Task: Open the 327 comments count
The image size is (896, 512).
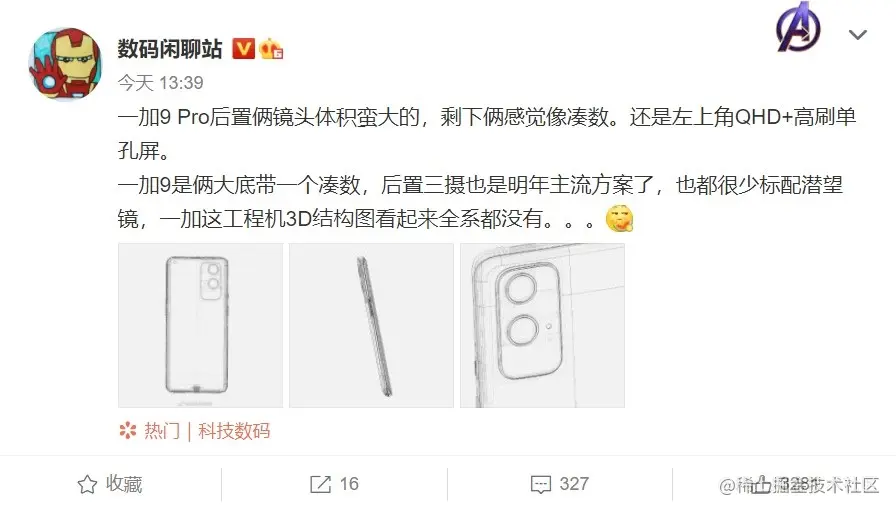Action: (x=574, y=484)
